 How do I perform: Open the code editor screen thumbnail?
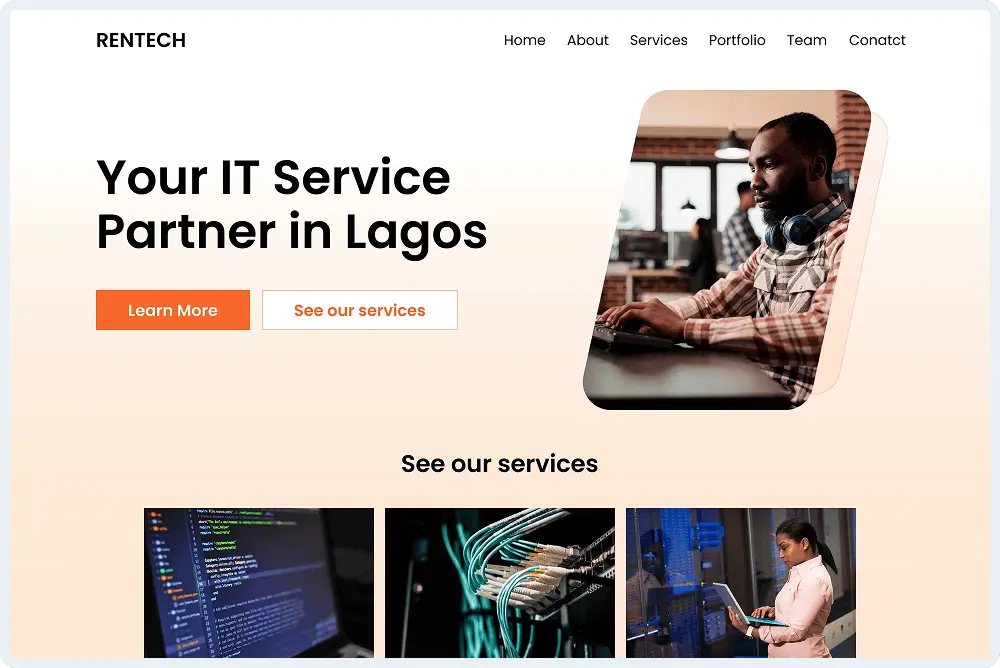(259, 583)
